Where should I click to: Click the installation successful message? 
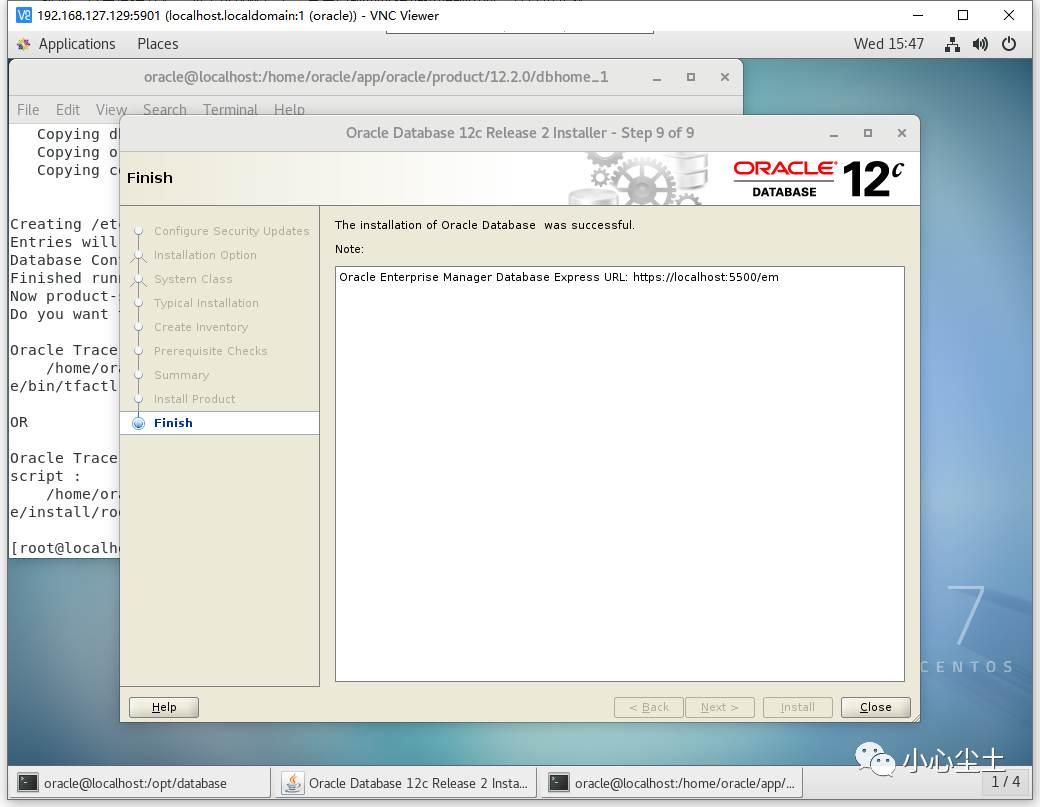click(484, 225)
